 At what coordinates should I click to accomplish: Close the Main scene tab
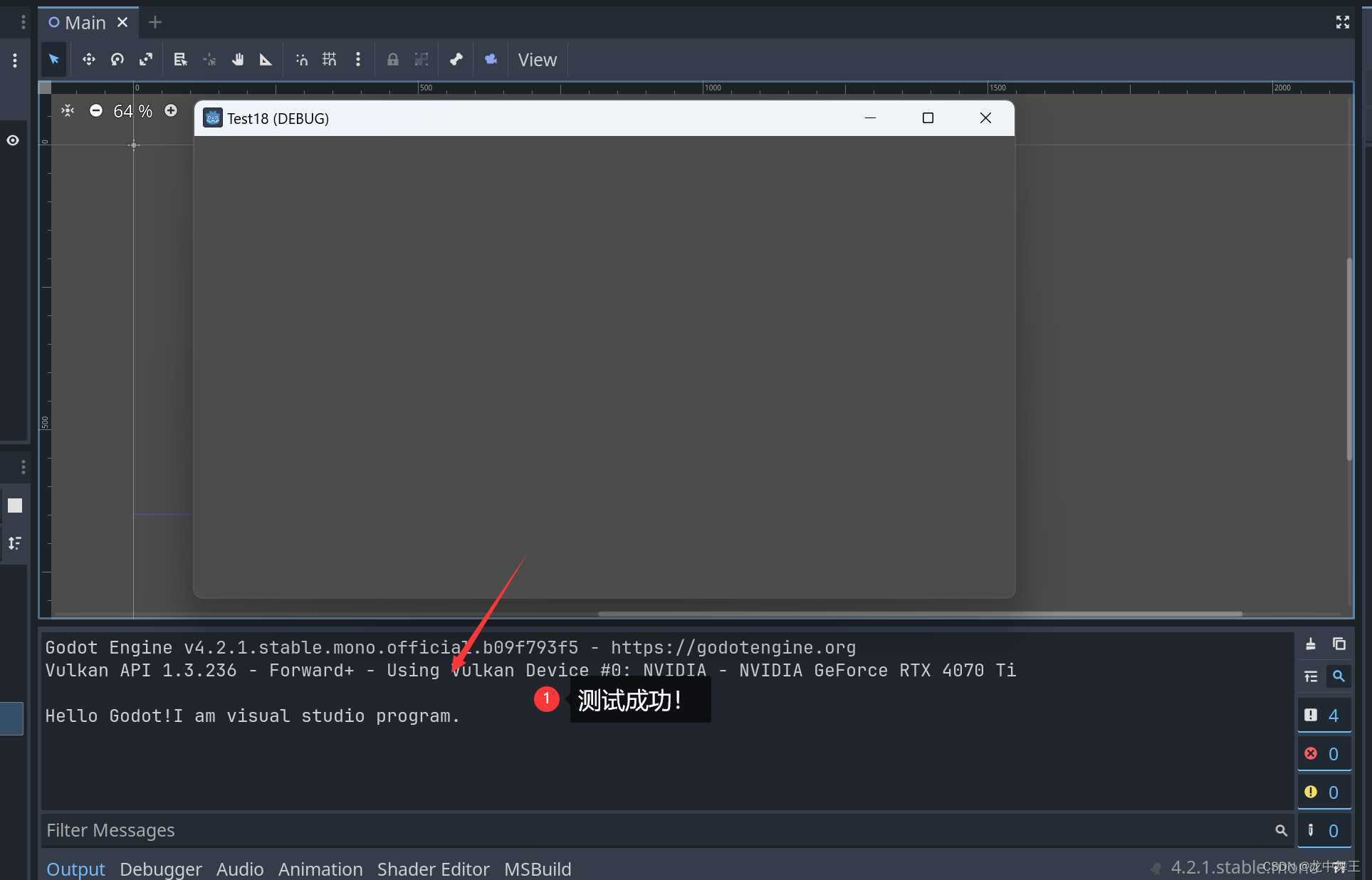(122, 23)
